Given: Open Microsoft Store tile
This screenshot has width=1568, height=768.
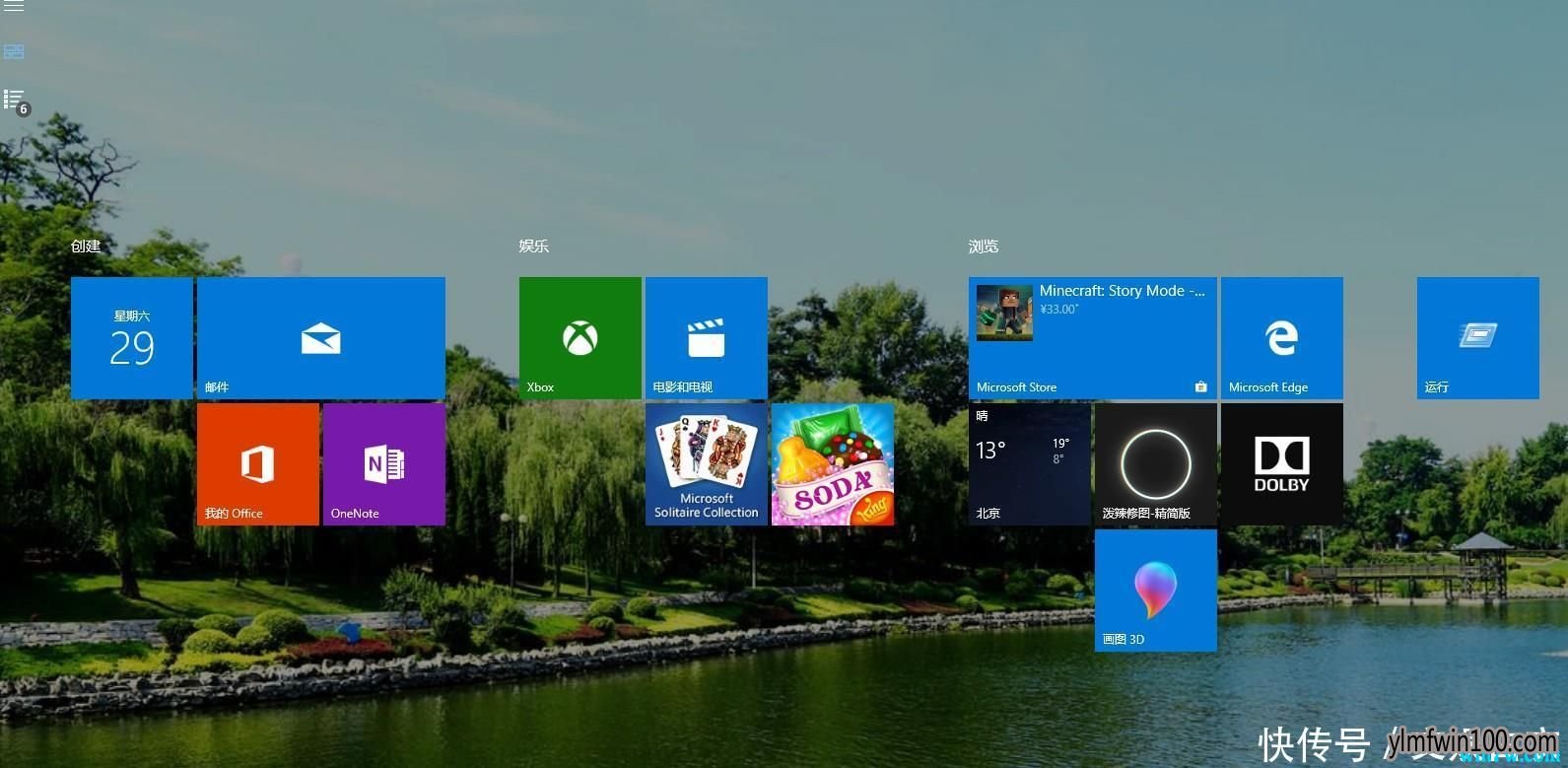Looking at the screenshot, I should (x=1093, y=338).
